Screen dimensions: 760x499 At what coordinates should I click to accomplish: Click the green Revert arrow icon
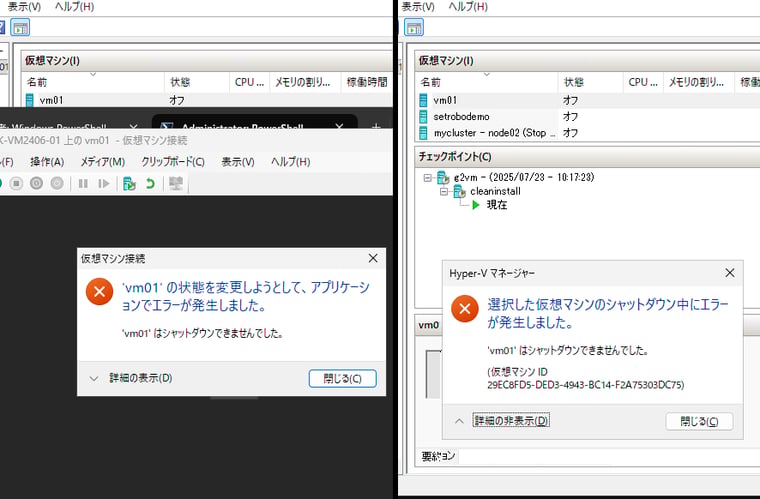tap(150, 184)
